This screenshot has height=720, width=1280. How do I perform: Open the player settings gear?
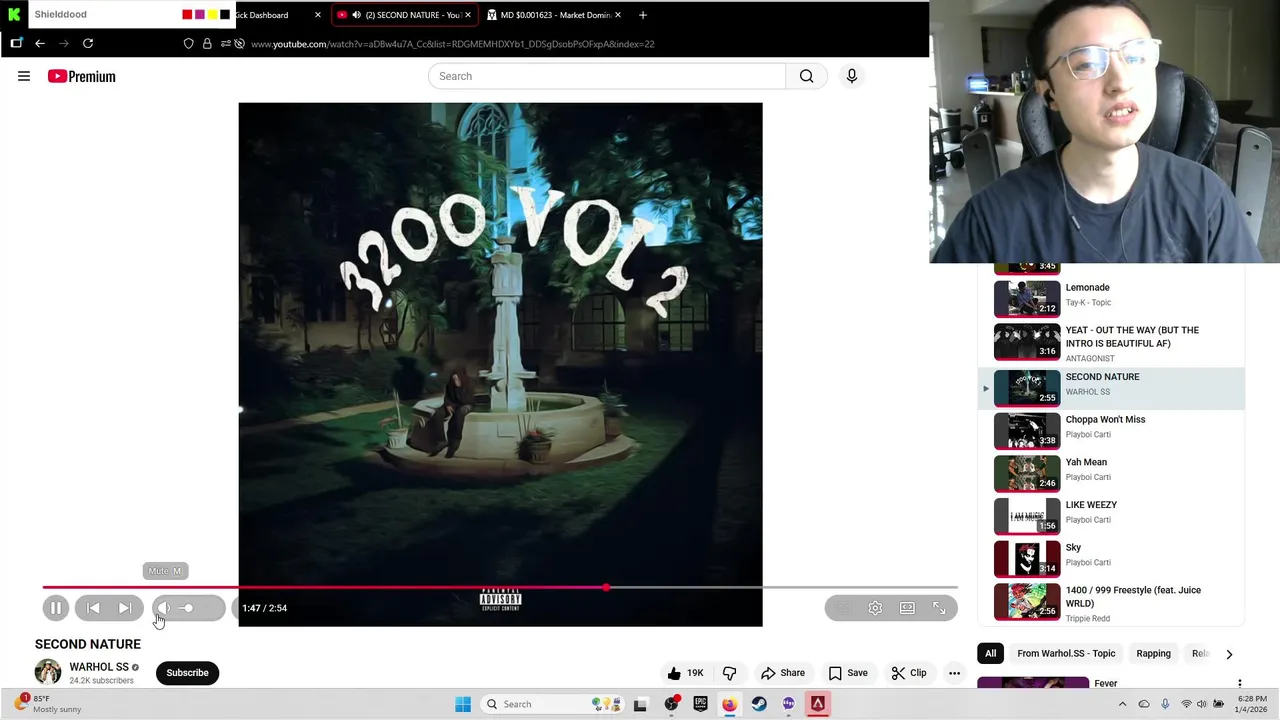pos(875,608)
